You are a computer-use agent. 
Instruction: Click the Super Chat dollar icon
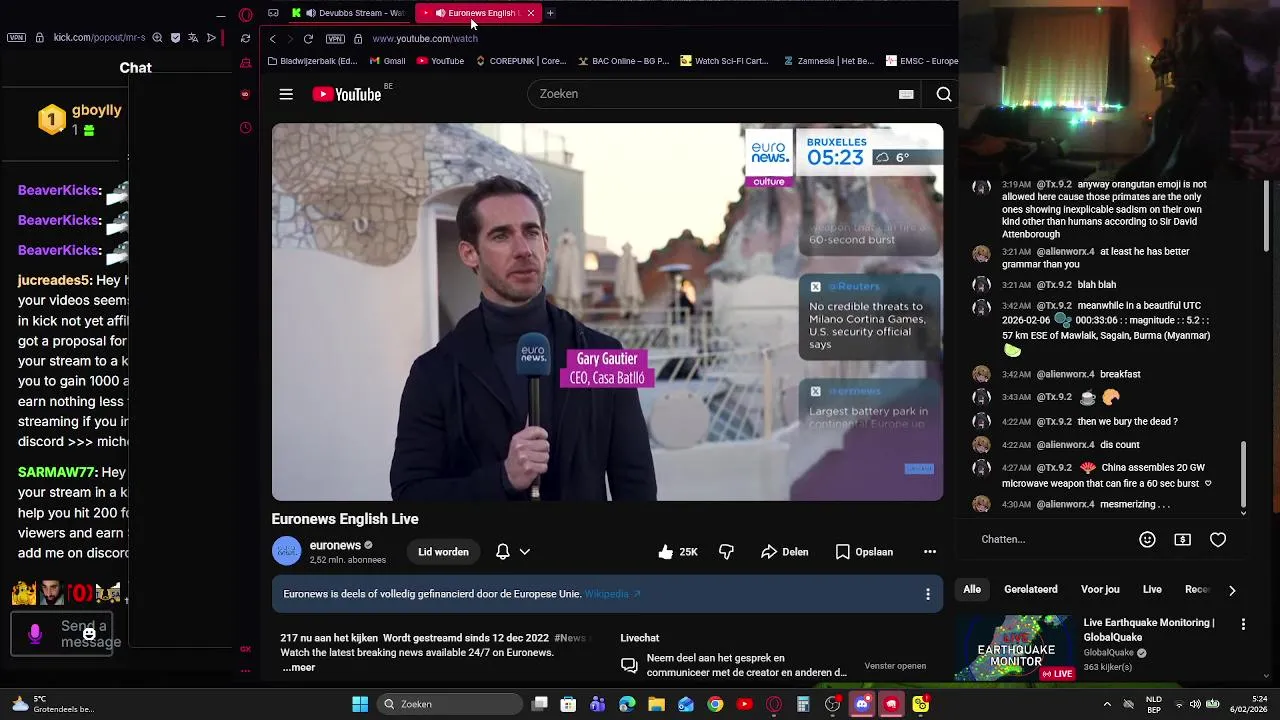[x=1182, y=539]
